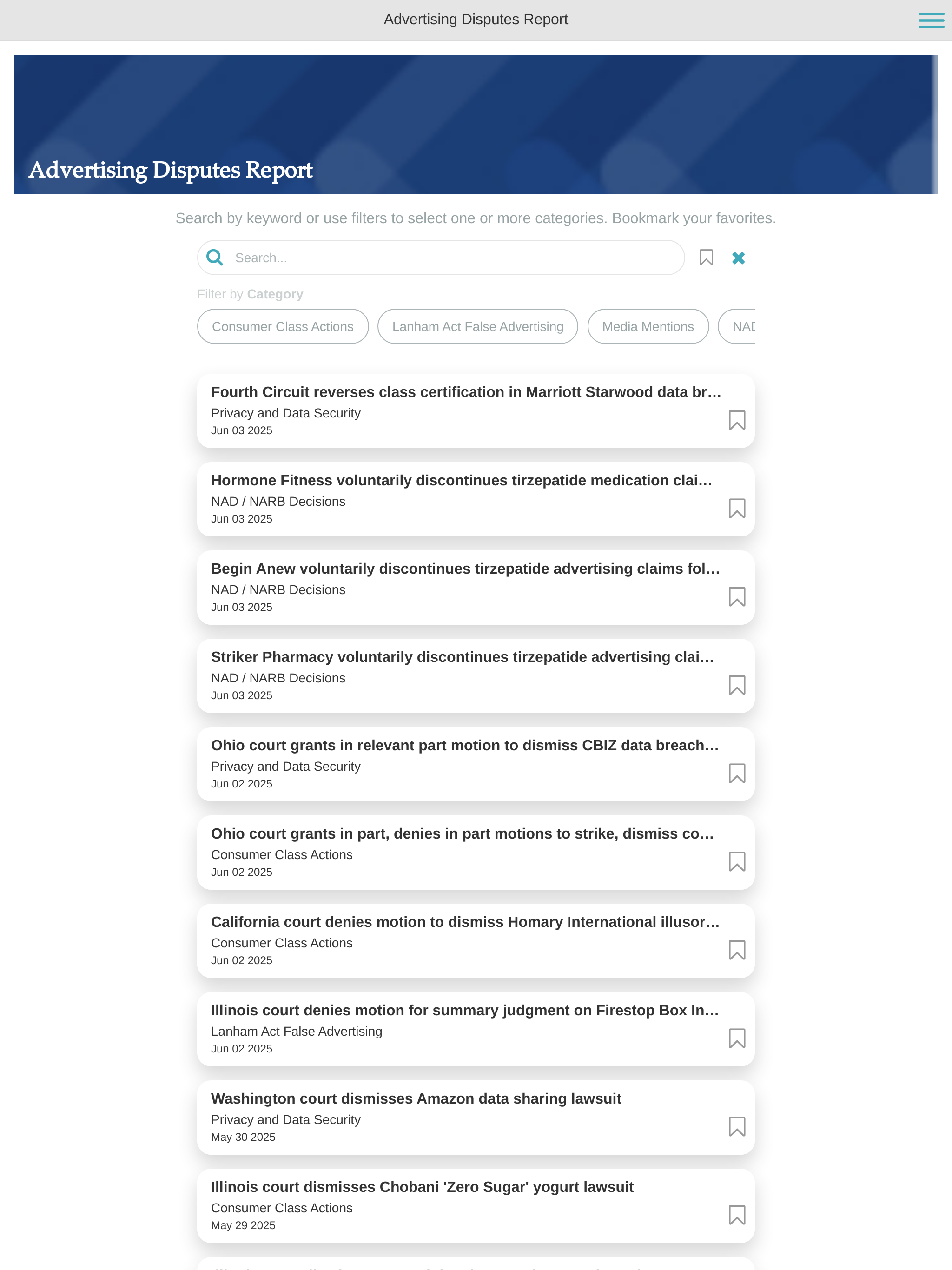Filter by Lanham Act False Advertising
Image resolution: width=952 pixels, height=1270 pixels.
point(478,326)
